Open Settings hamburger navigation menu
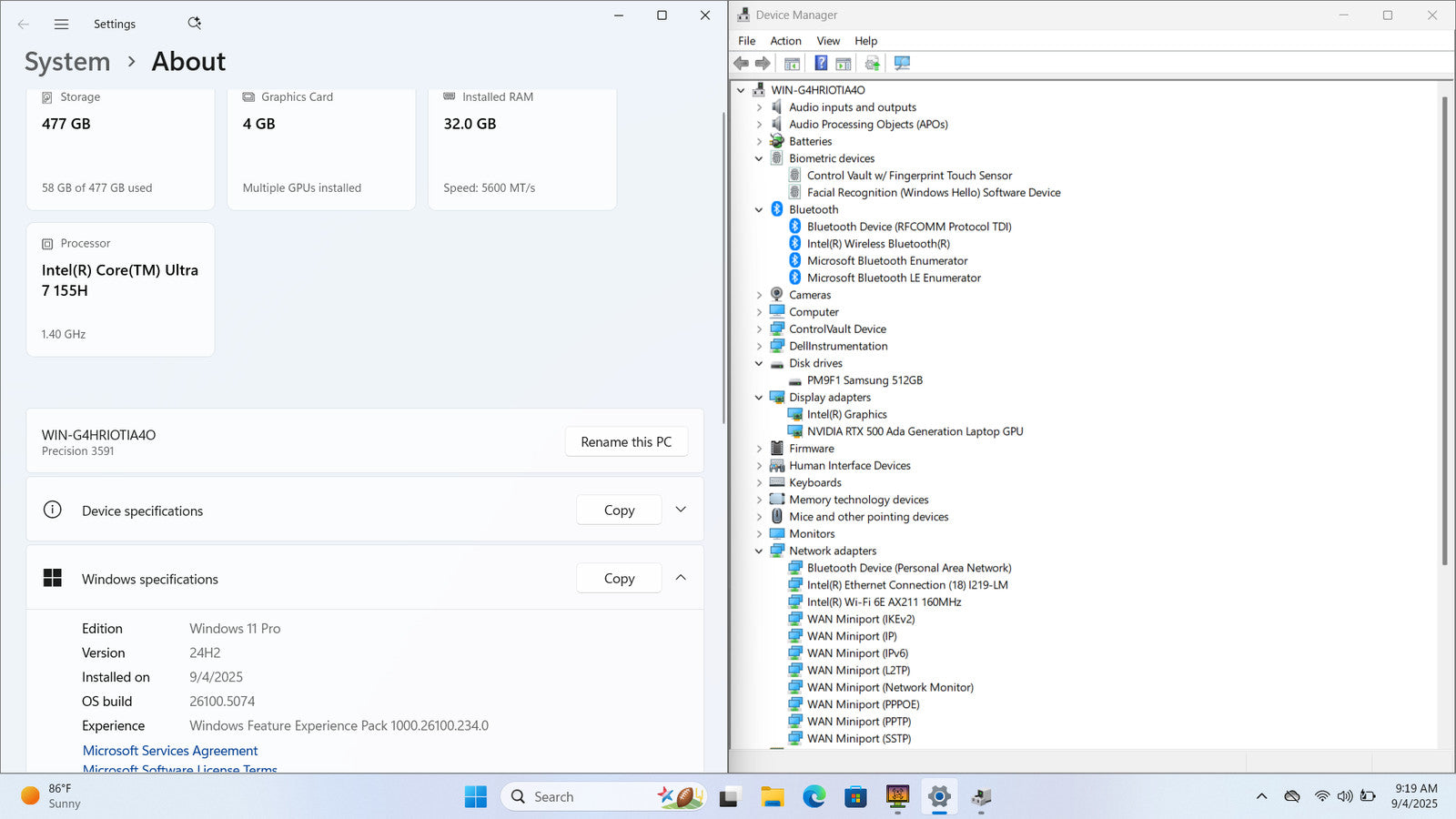The height and width of the screenshot is (819, 1456). (61, 25)
